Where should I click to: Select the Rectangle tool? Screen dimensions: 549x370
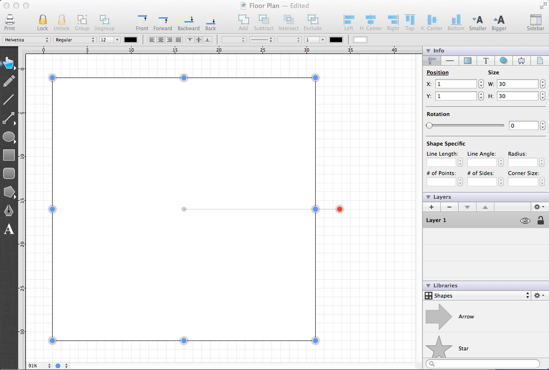point(9,155)
